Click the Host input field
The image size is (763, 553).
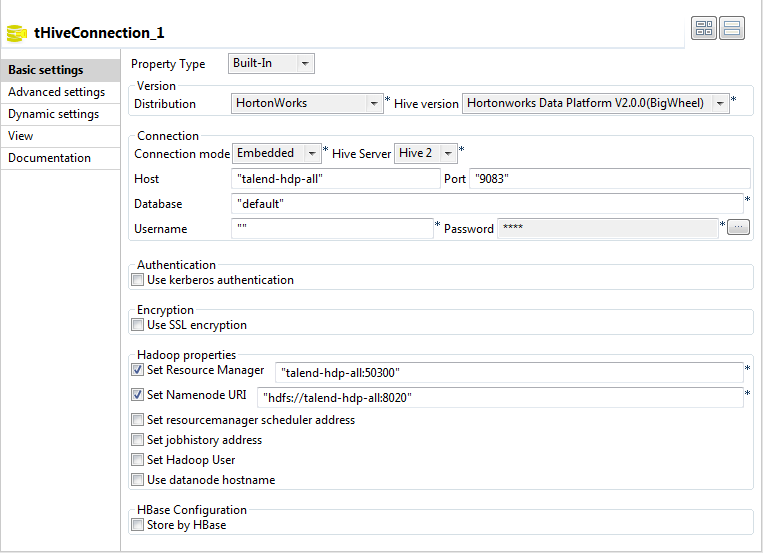pyautogui.click(x=334, y=179)
